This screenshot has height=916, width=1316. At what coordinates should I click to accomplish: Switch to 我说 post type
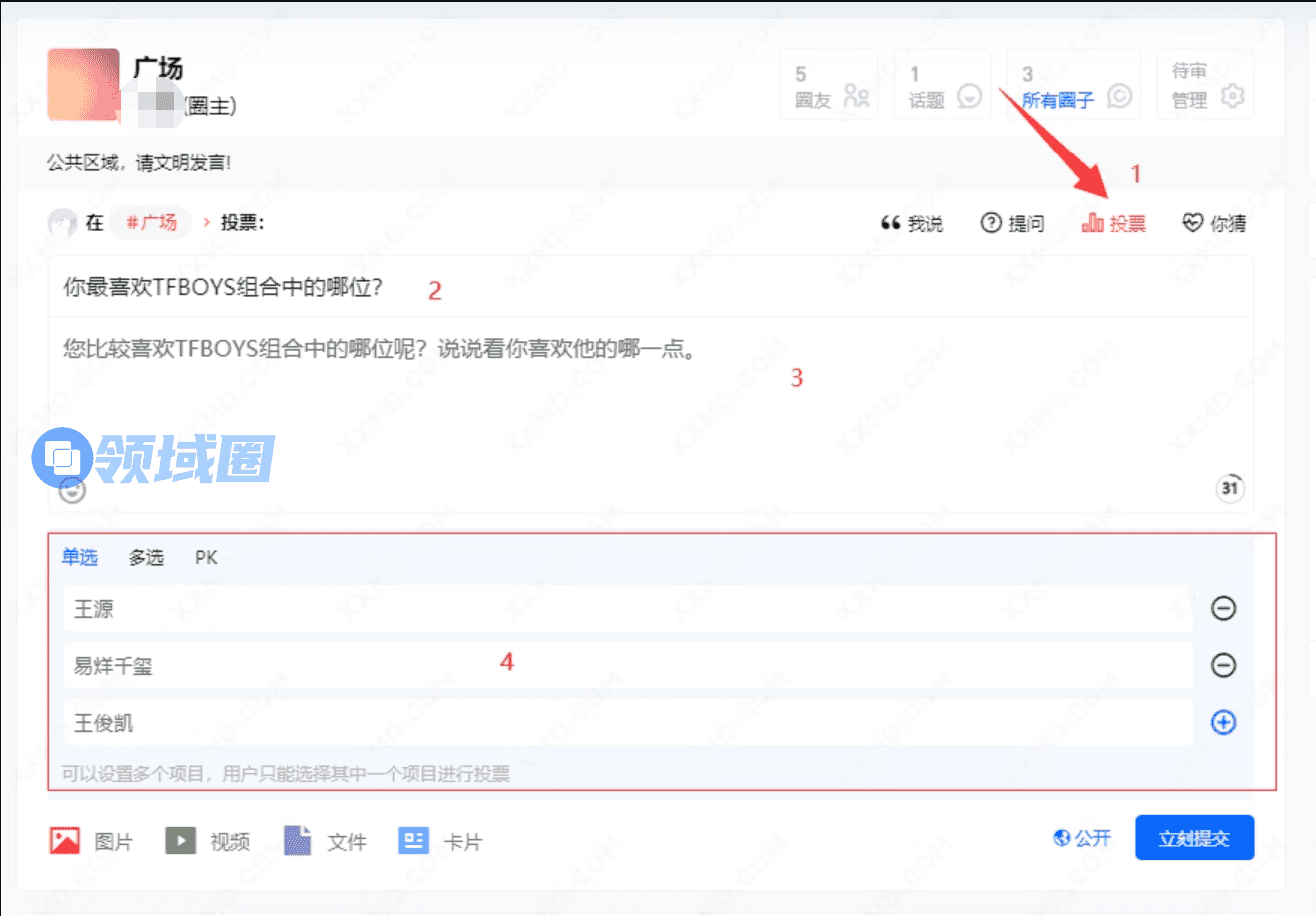point(912,223)
